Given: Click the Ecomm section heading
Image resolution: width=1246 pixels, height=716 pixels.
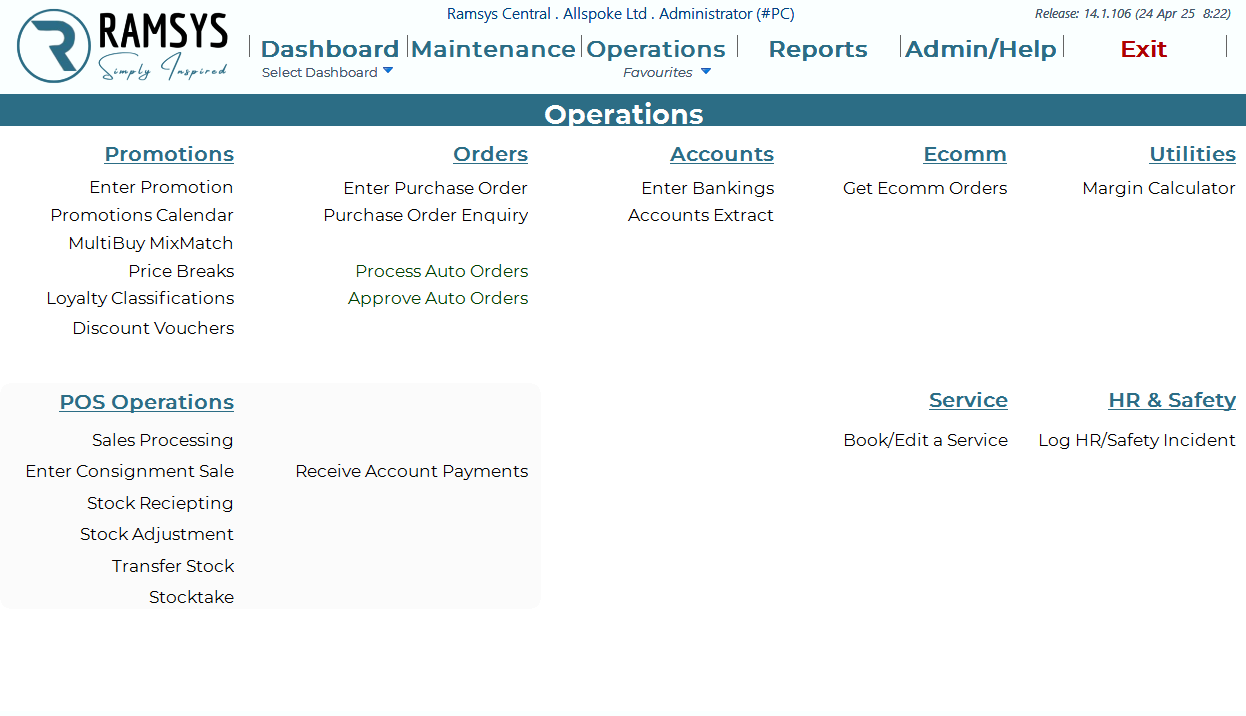Looking at the screenshot, I should click(x=965, y=154).
